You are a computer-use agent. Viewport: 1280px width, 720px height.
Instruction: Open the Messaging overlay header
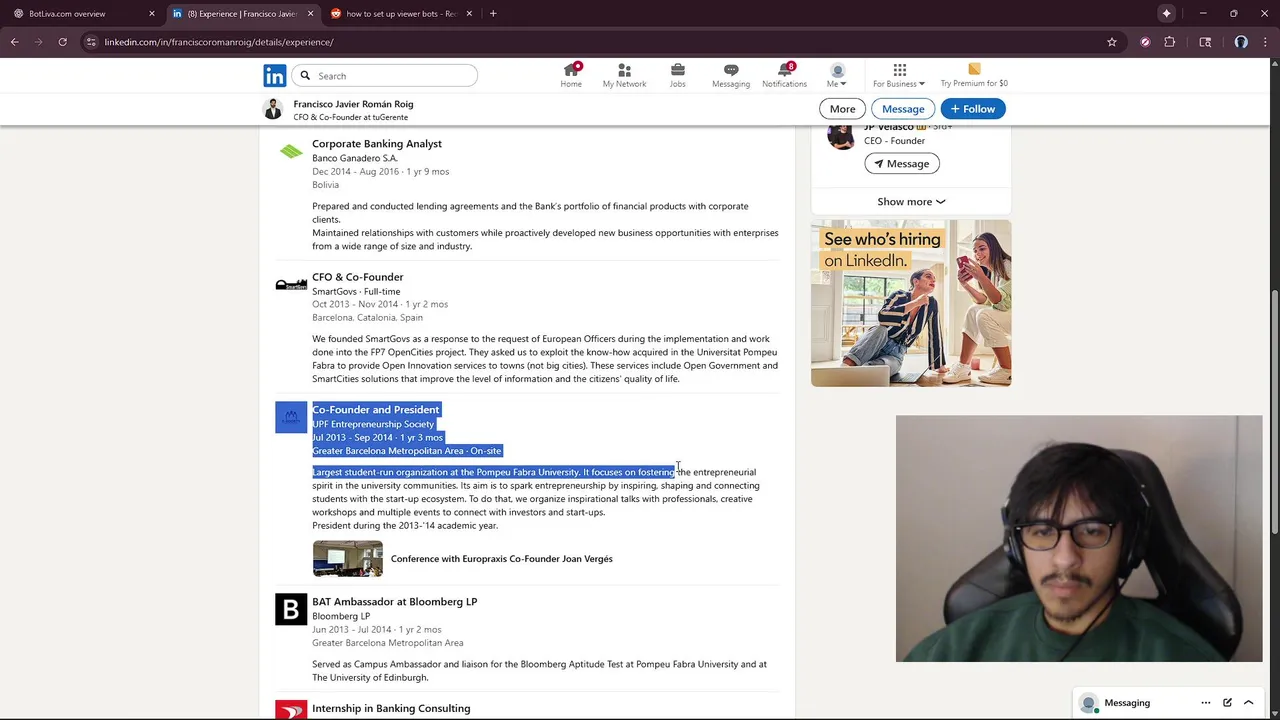1167,703
